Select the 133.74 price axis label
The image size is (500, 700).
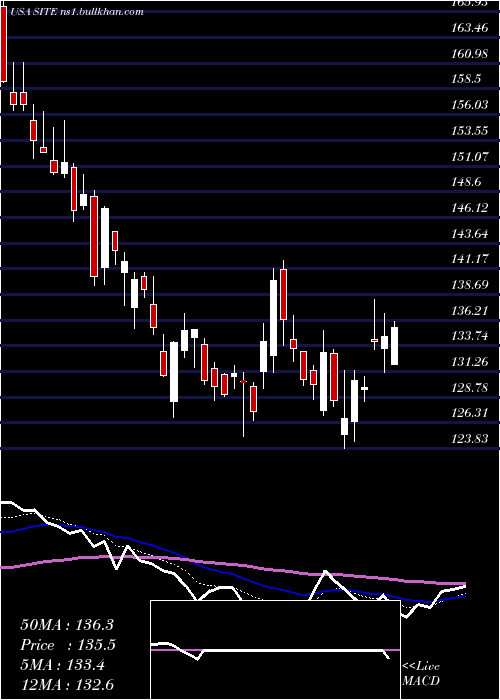pyautogui.click(x=470, y=336)
